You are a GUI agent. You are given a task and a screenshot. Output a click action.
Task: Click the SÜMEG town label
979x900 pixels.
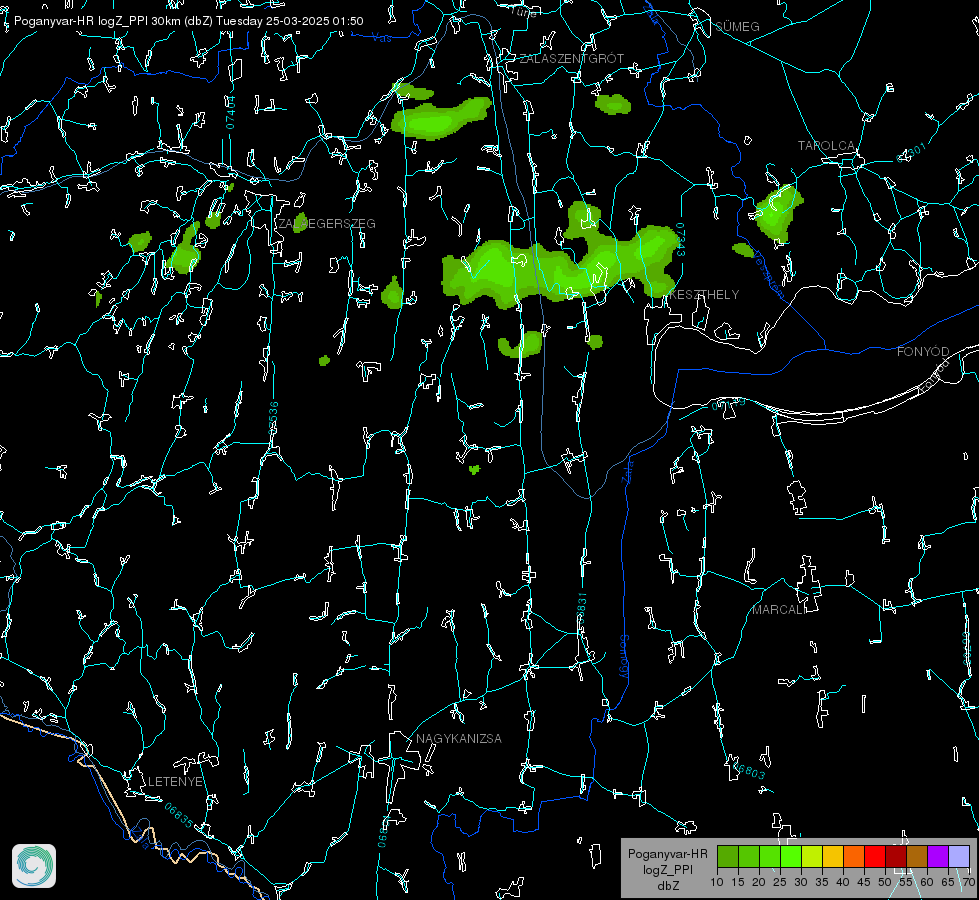[x=737, y=27]
